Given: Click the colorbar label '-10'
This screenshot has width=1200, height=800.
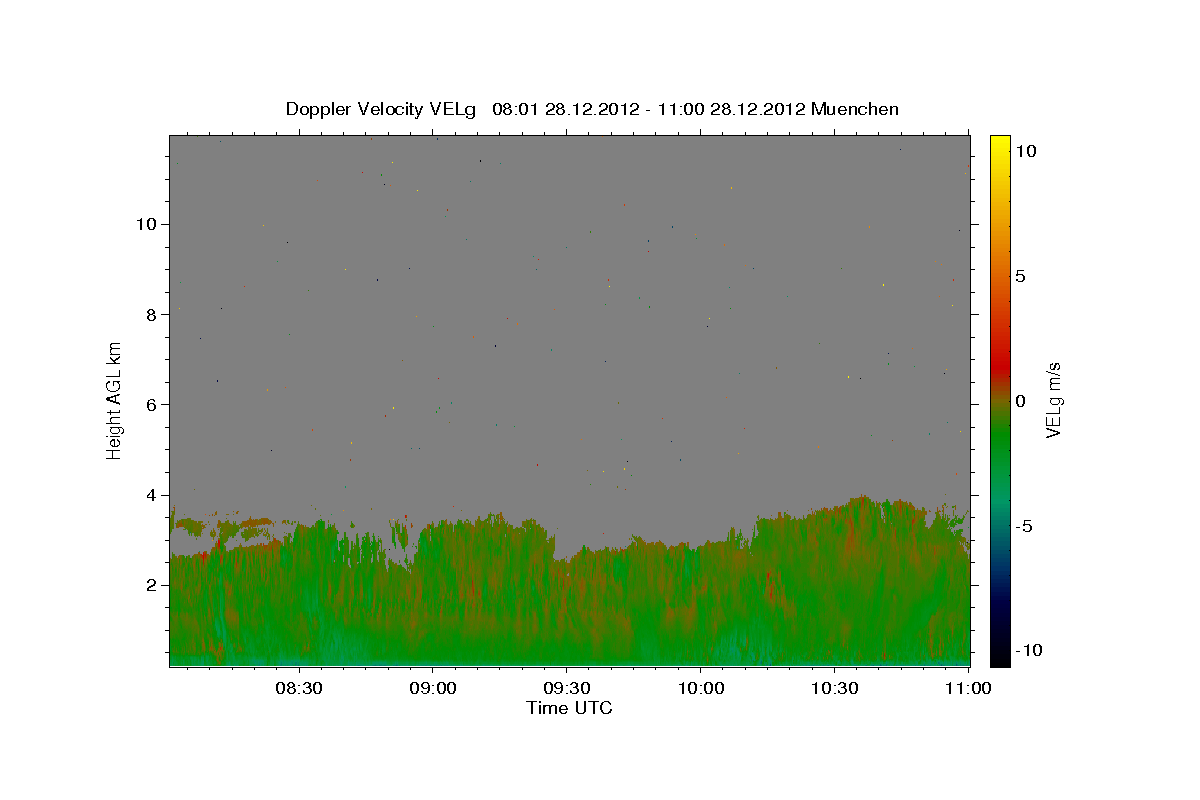Looking at the screenshot, I should 1028,651.
